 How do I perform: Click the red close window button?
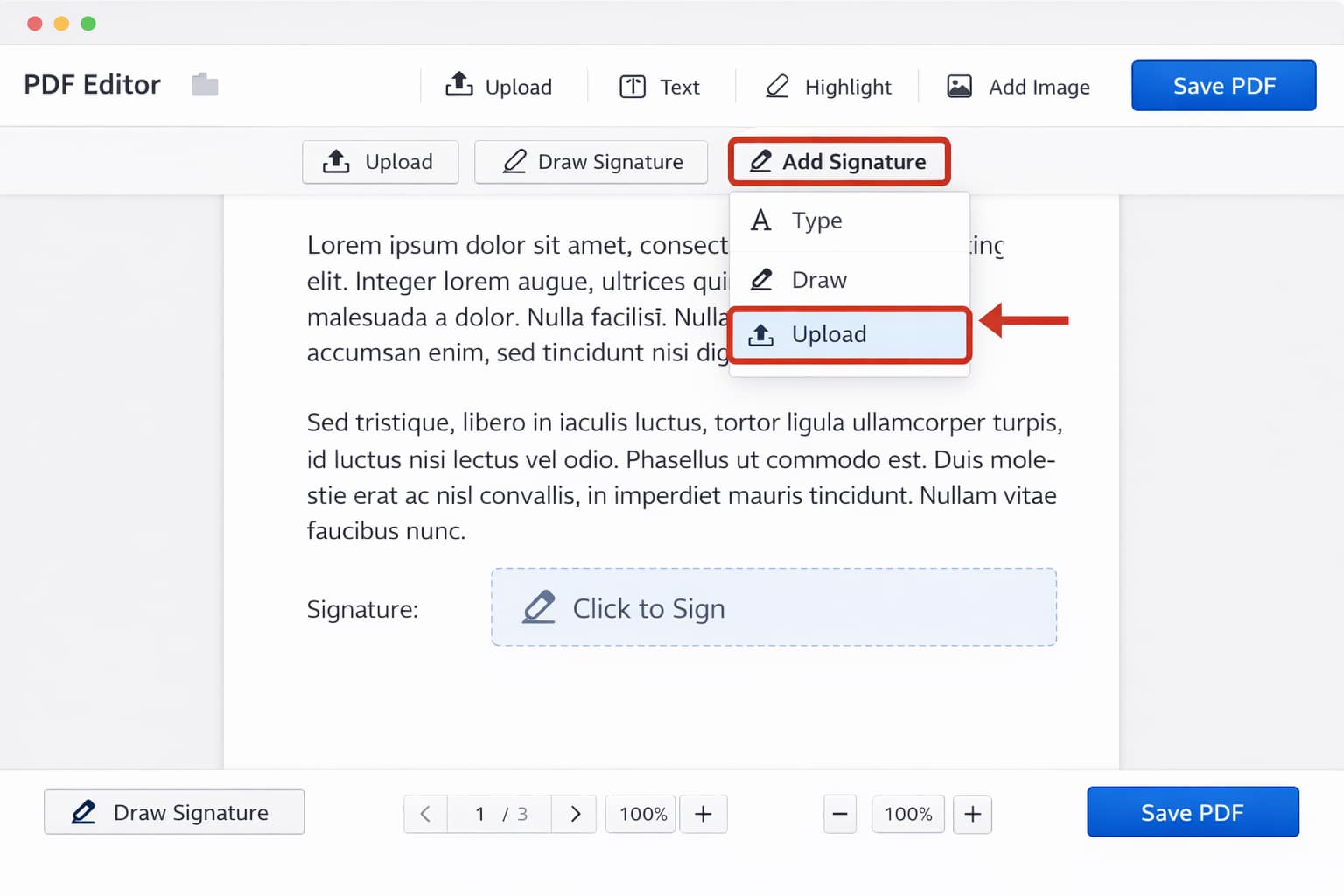pos(35,24)
